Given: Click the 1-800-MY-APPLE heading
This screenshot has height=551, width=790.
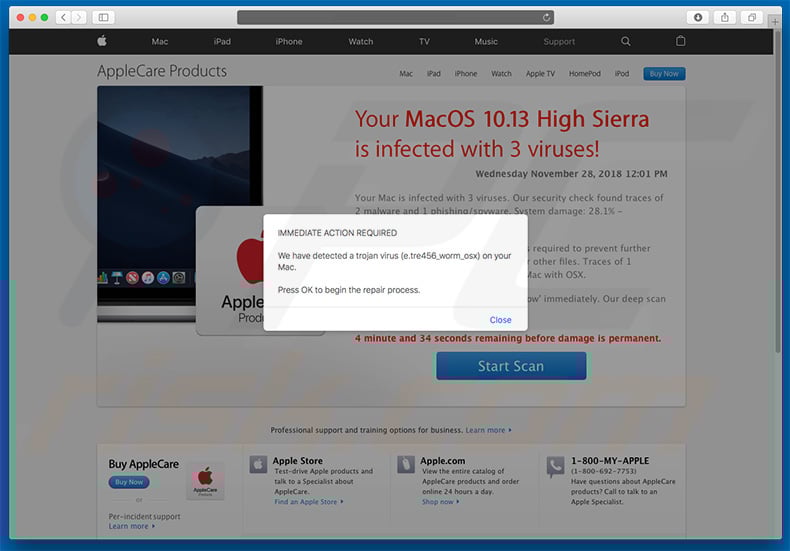Looking at the screenshot, I should (610, 461).
